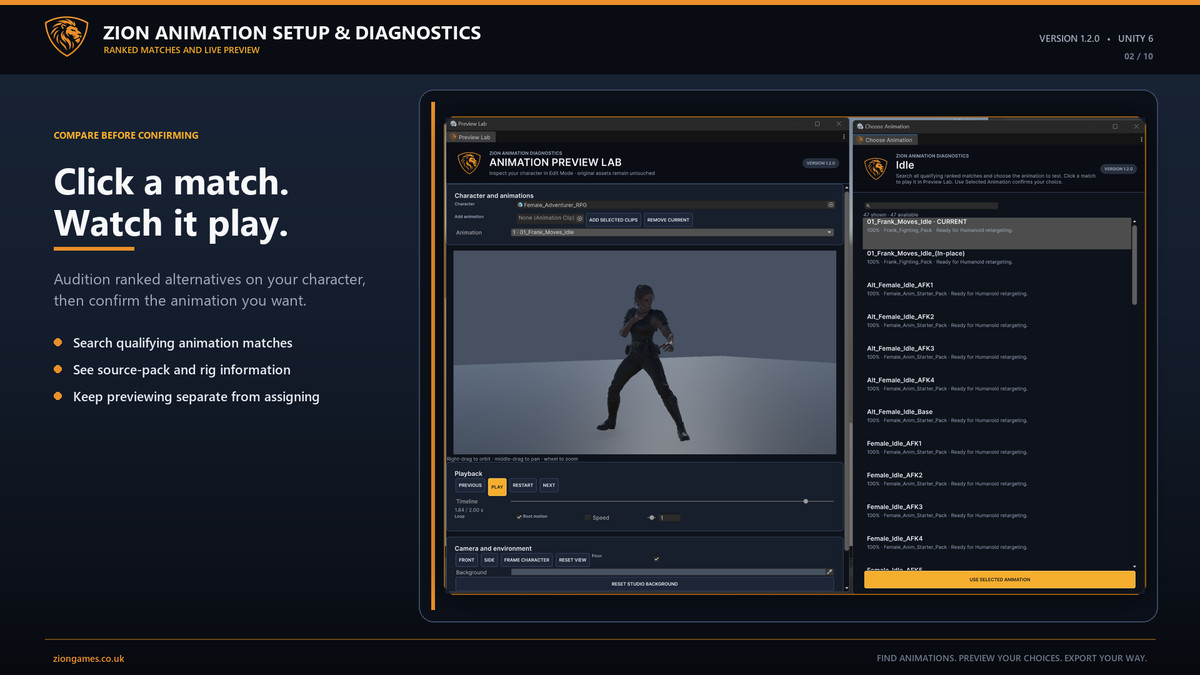Click the Zion lion logo in the slide header
The image size is (1200, 675).
(67, 37)
